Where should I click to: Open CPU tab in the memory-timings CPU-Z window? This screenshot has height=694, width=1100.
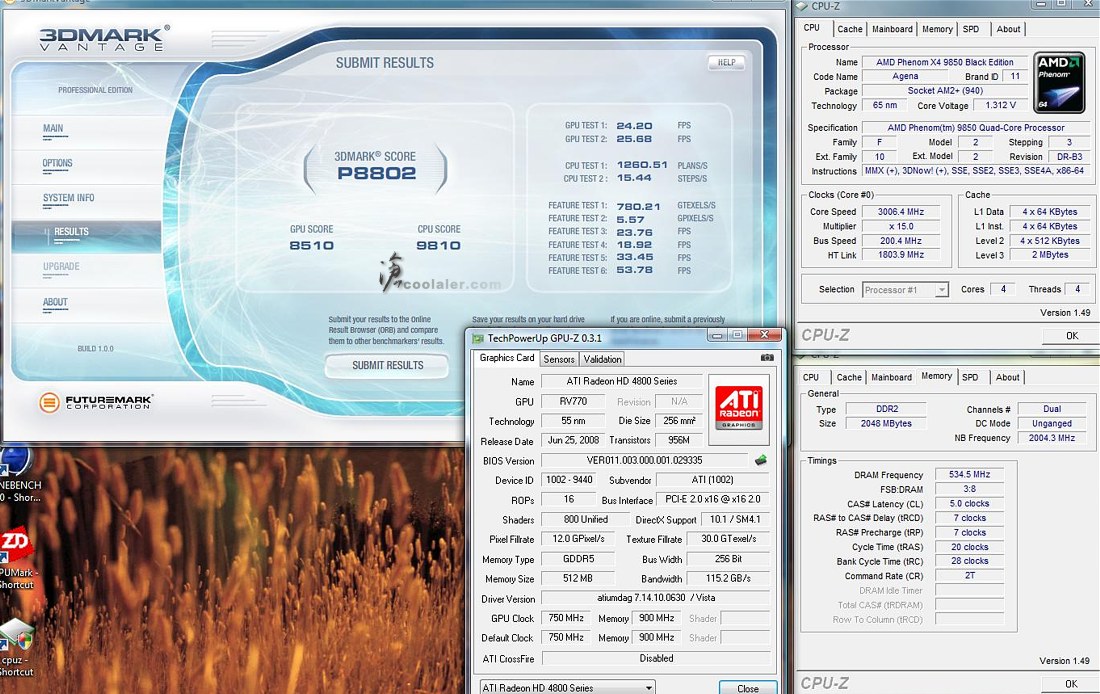click(x=811, y=378)
